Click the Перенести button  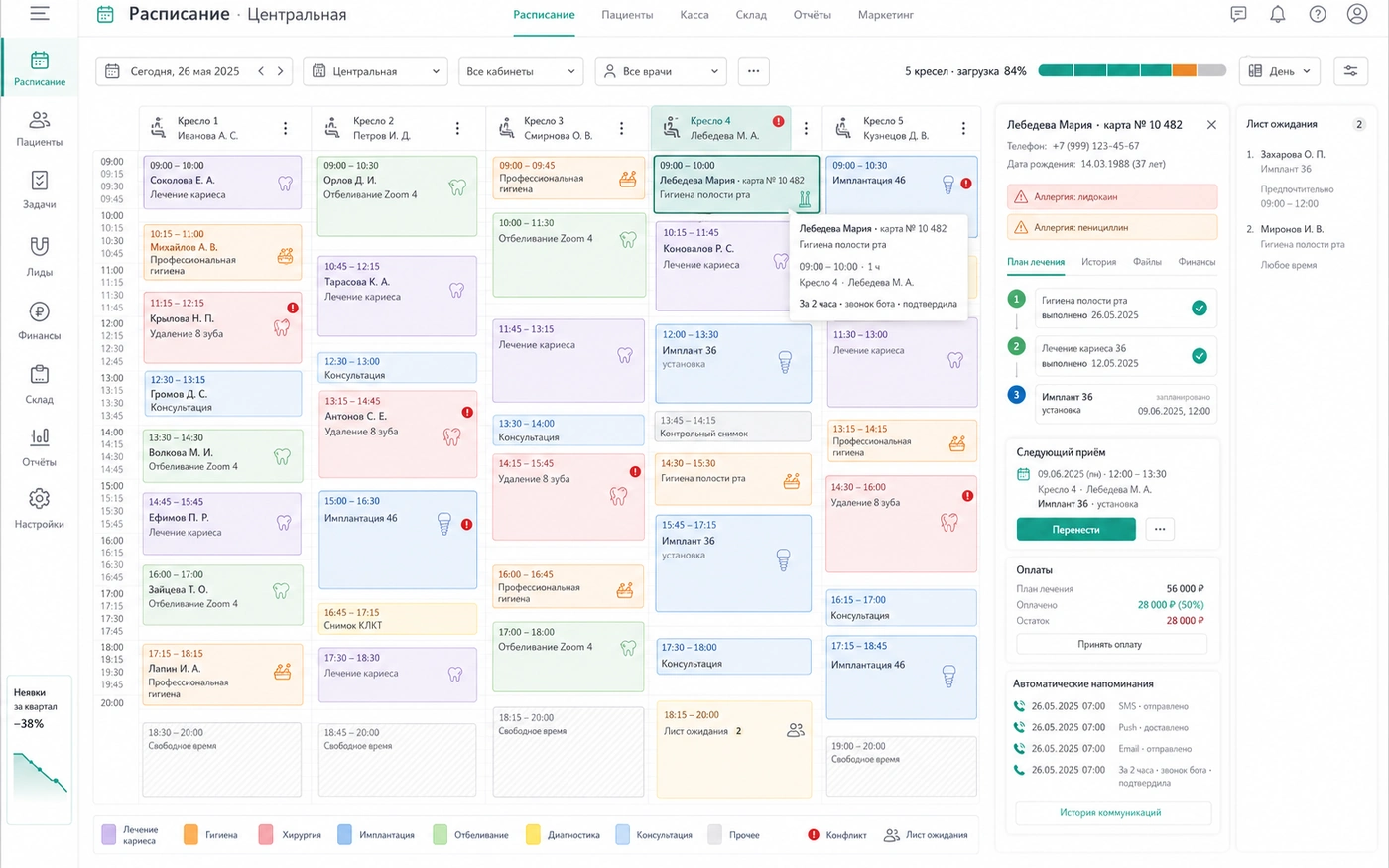pos(1075,529)
